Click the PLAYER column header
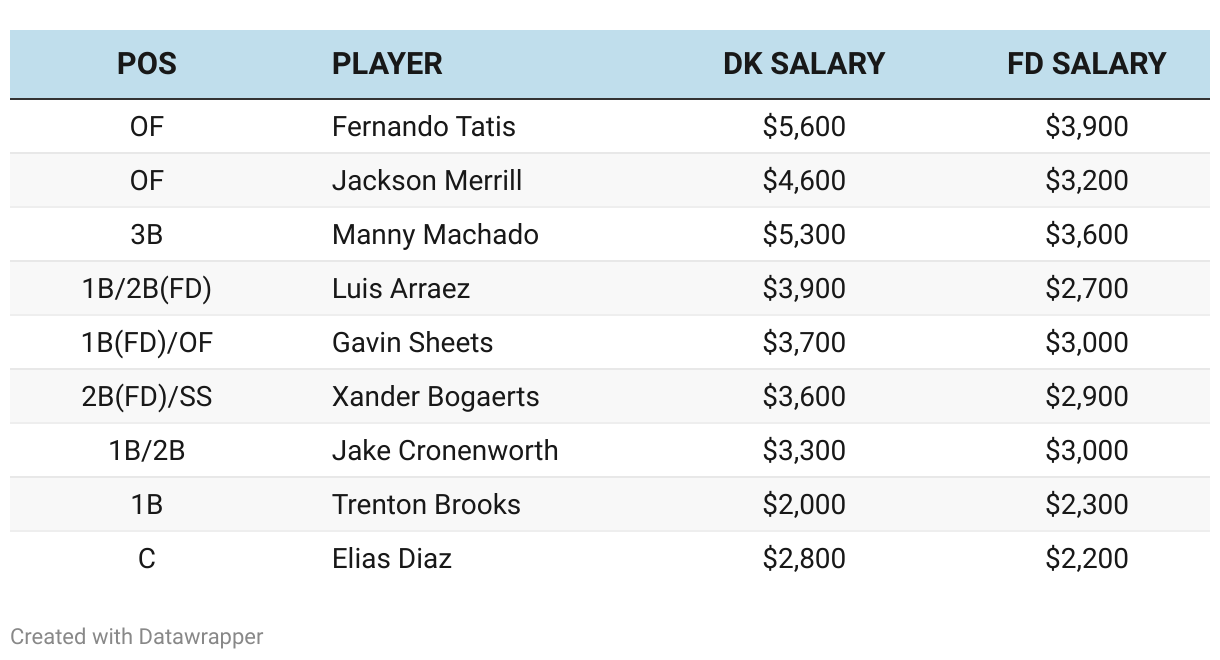This screenshot has height=660, width=1220. pyautogui.click(x=387, y=64)
